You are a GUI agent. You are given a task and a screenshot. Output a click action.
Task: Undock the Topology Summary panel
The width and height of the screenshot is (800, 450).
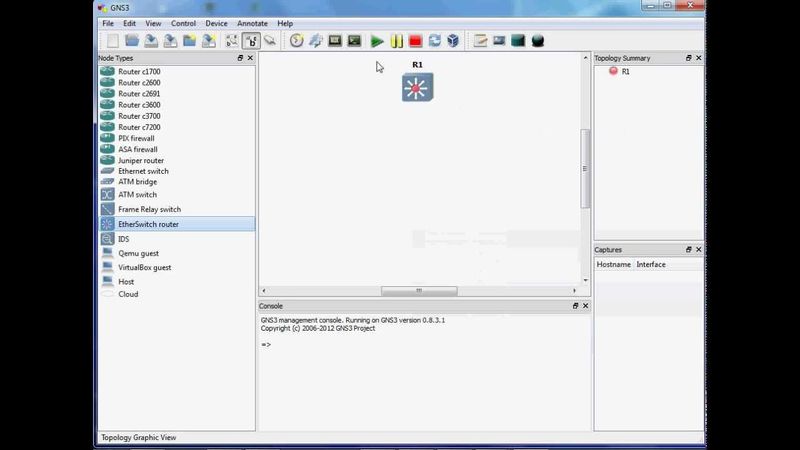(x=689, y=58)
